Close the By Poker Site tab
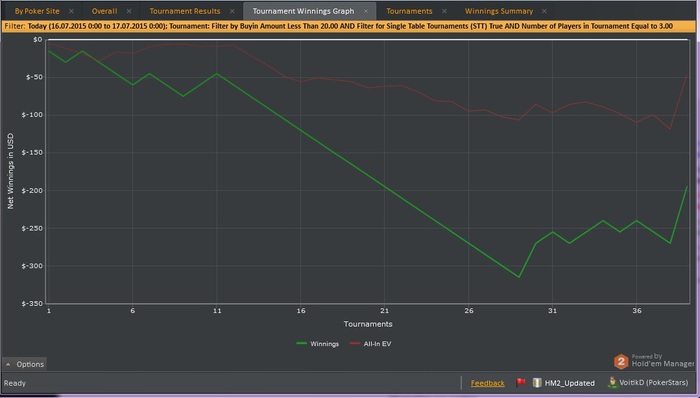 tap(71, 11)
